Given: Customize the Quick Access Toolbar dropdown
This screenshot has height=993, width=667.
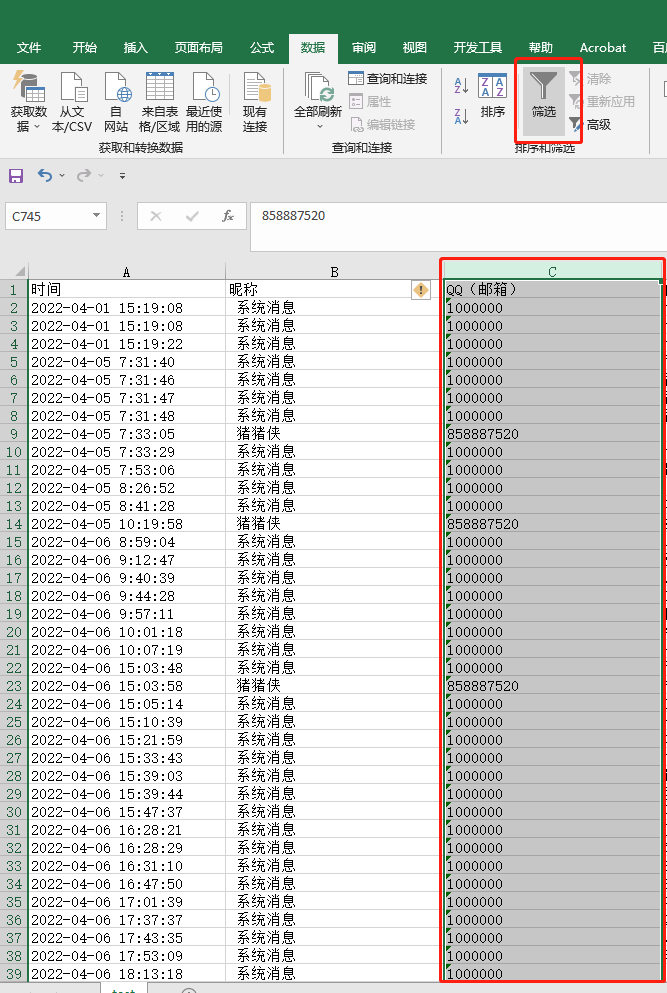Looking at the screenshot, I should click(122, 175).
